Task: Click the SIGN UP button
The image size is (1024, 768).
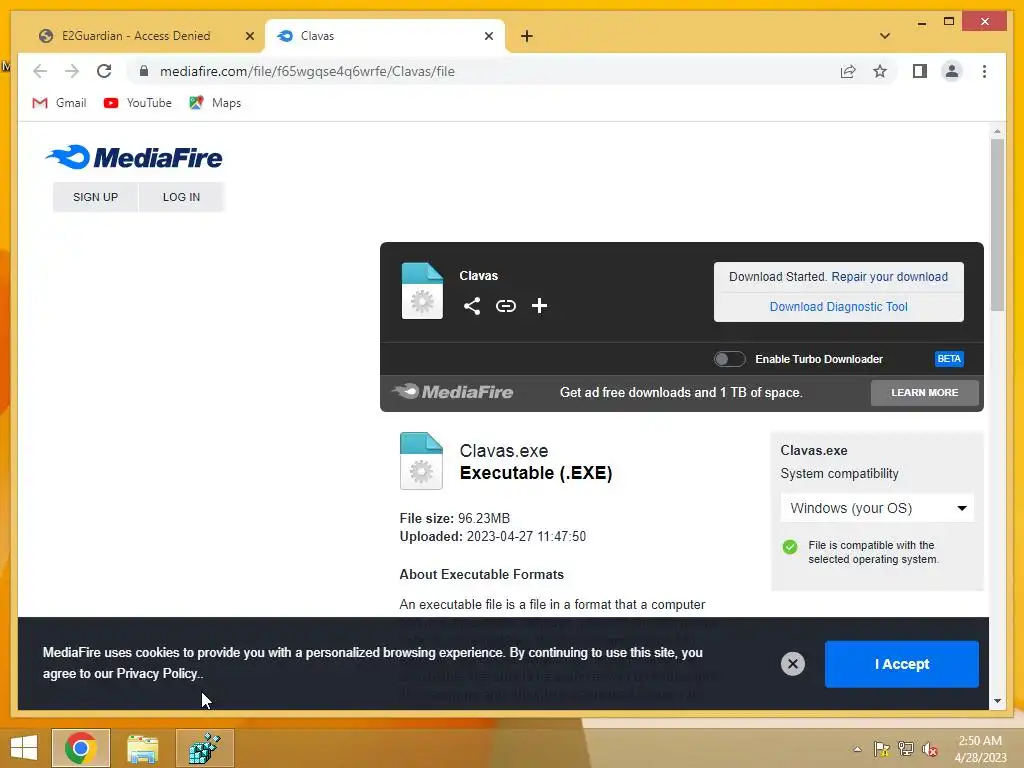Action: pyautogui.click(x=95, y=197)
